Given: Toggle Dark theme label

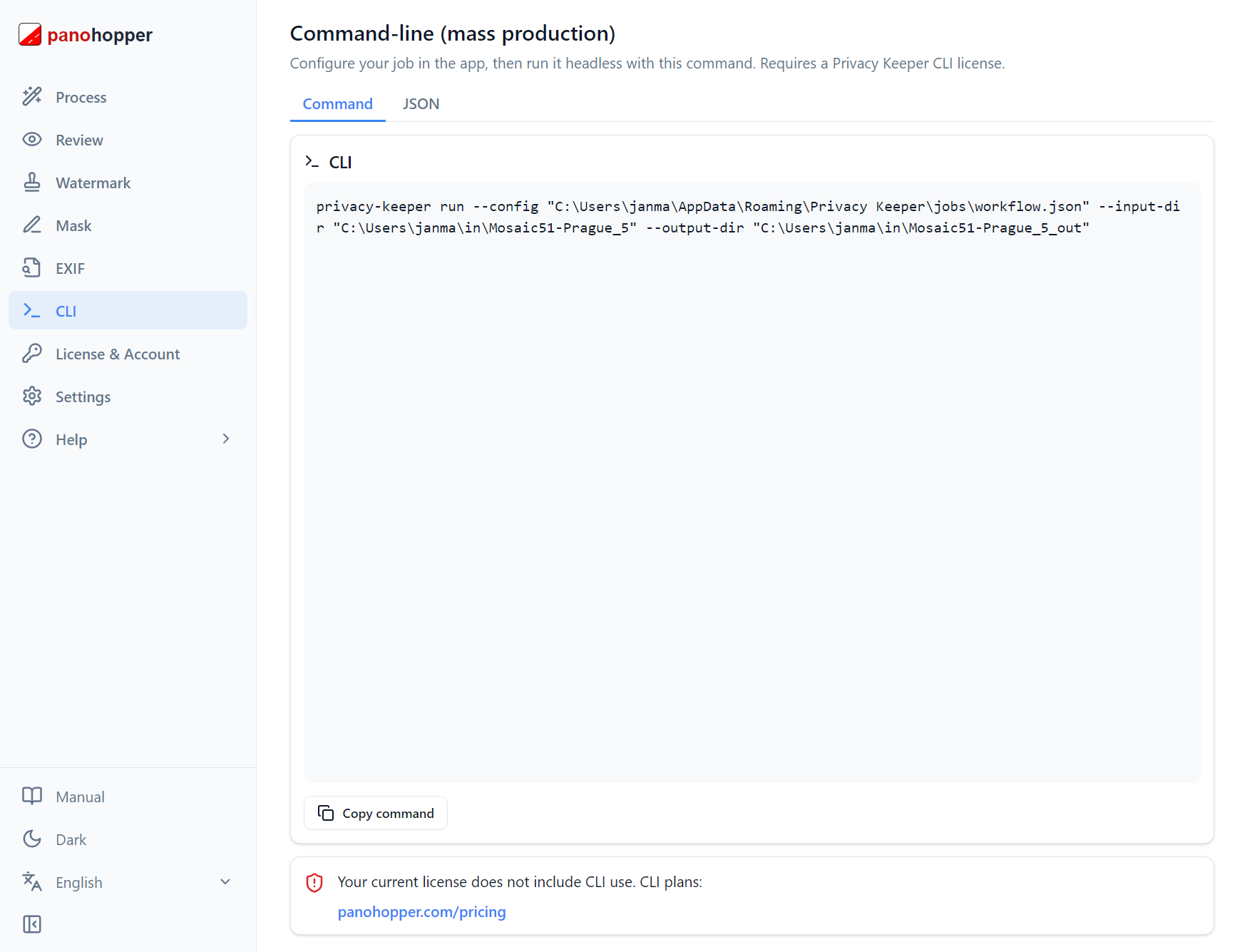Looking at the screenshot, I should click(x=71, y=839).
